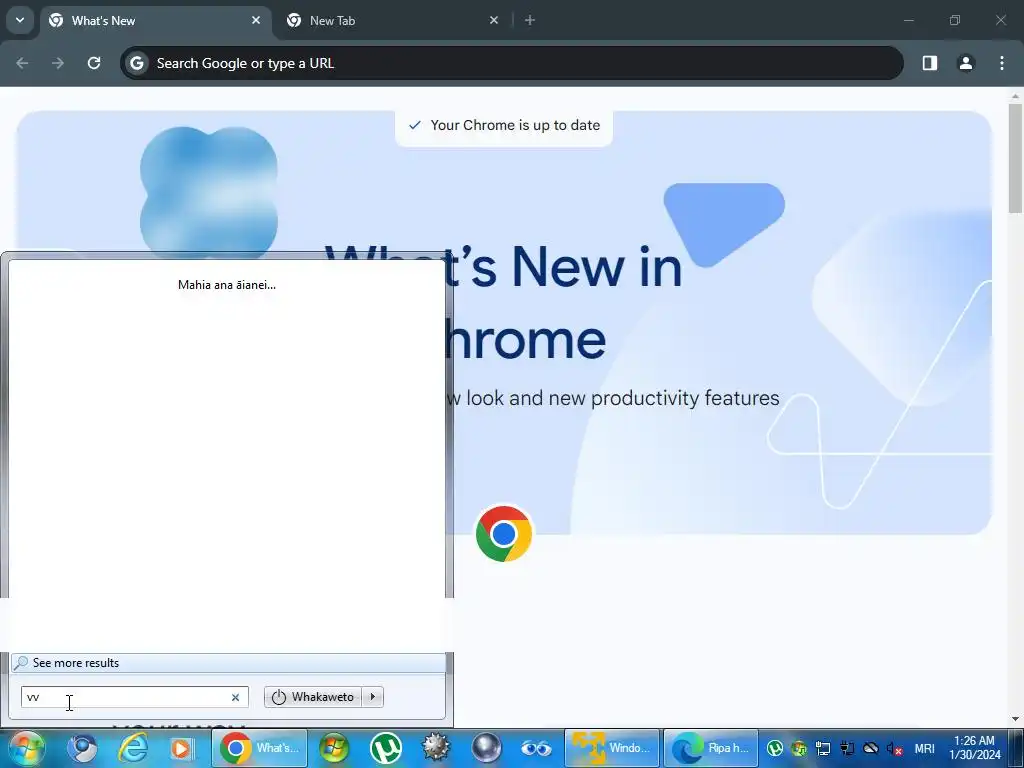Minimize the Chrome window
This screenshot has width=1024, height=768.
908,20
